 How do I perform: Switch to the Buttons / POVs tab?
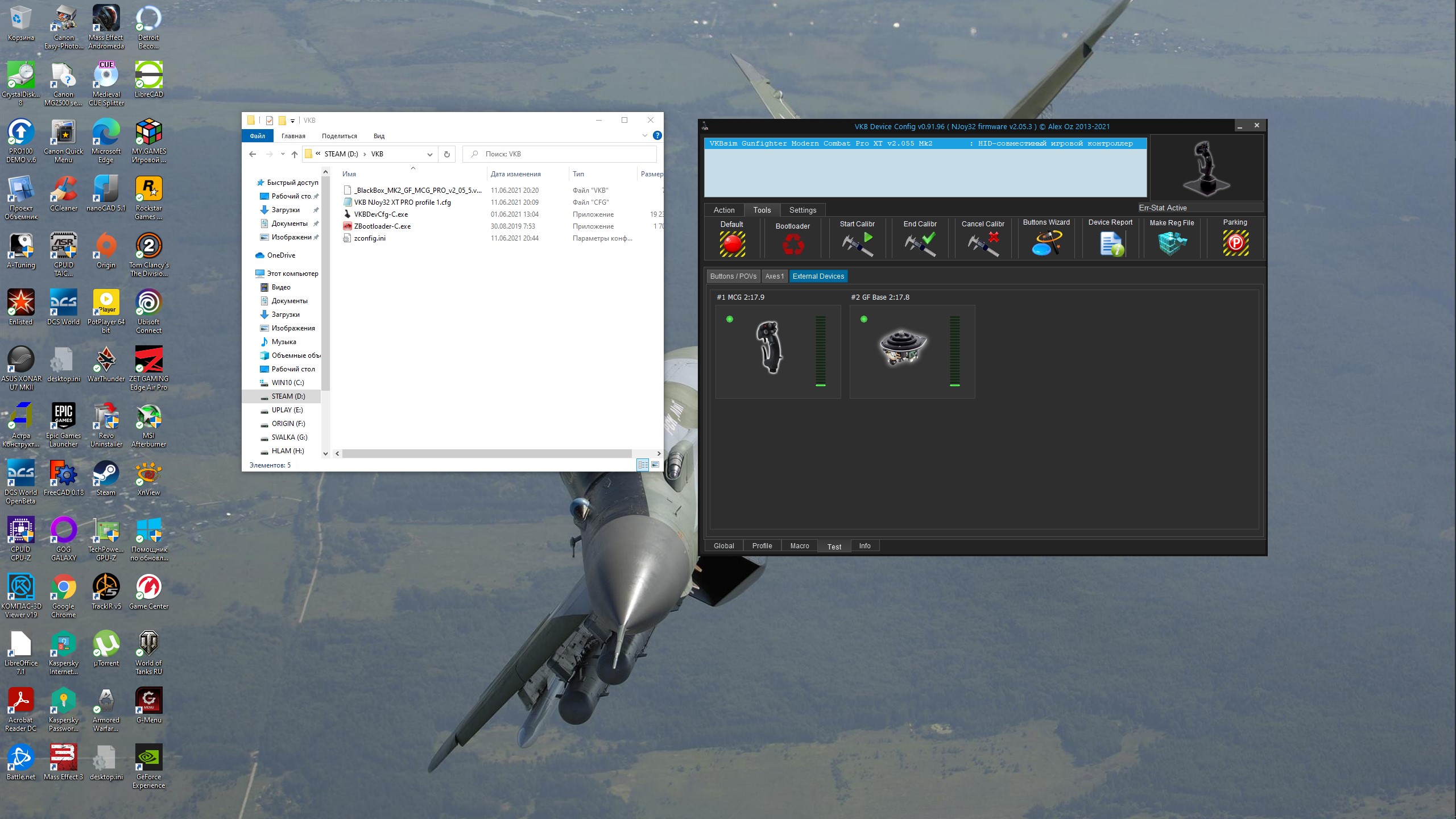(733, 276)
